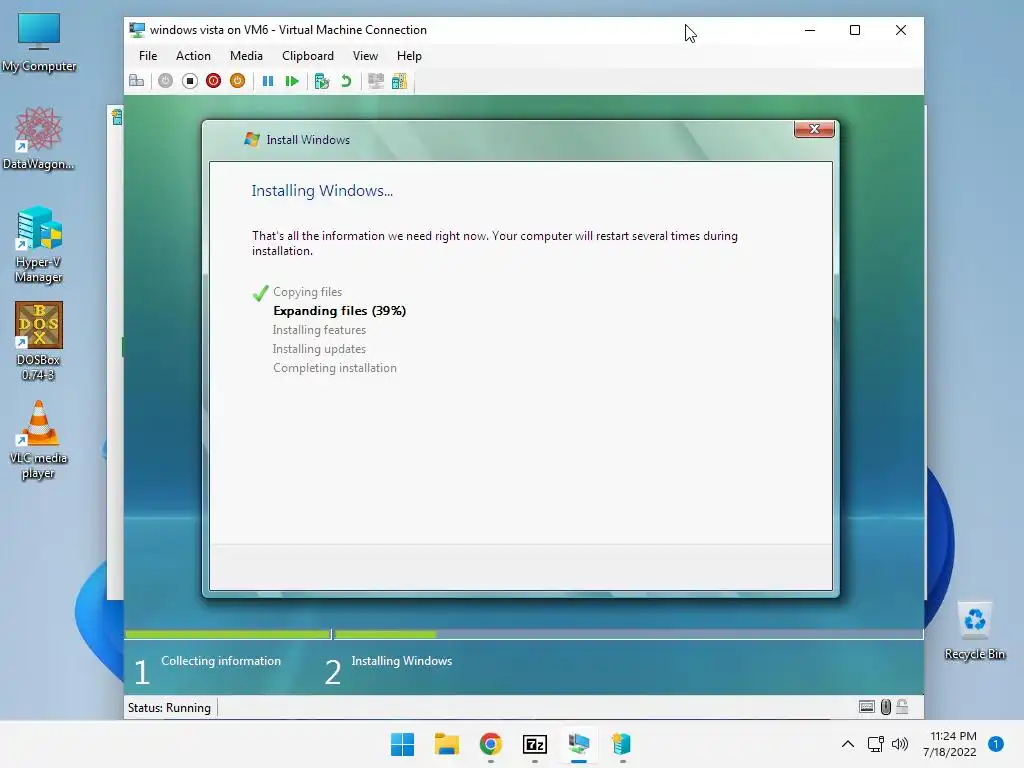Screen dimensions: 1024x768
Task: Shut down the VM using the red power icon
Action: (214, 81)
